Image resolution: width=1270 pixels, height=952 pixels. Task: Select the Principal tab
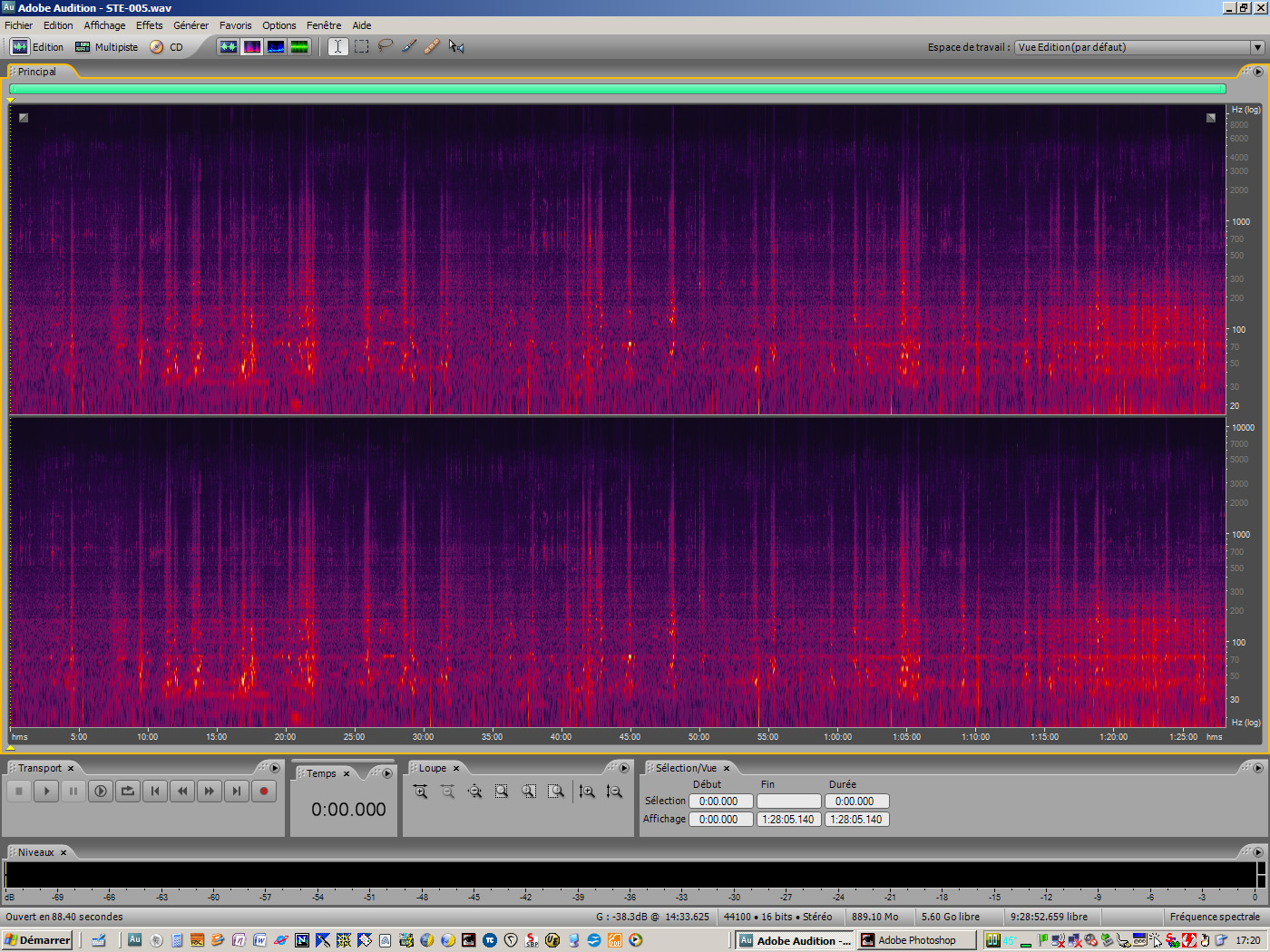coord(38,71)
